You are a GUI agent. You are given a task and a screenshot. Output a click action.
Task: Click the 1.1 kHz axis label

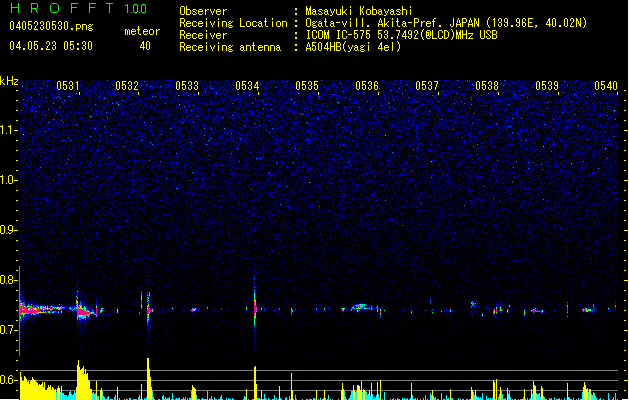click(x=9, y=130)
